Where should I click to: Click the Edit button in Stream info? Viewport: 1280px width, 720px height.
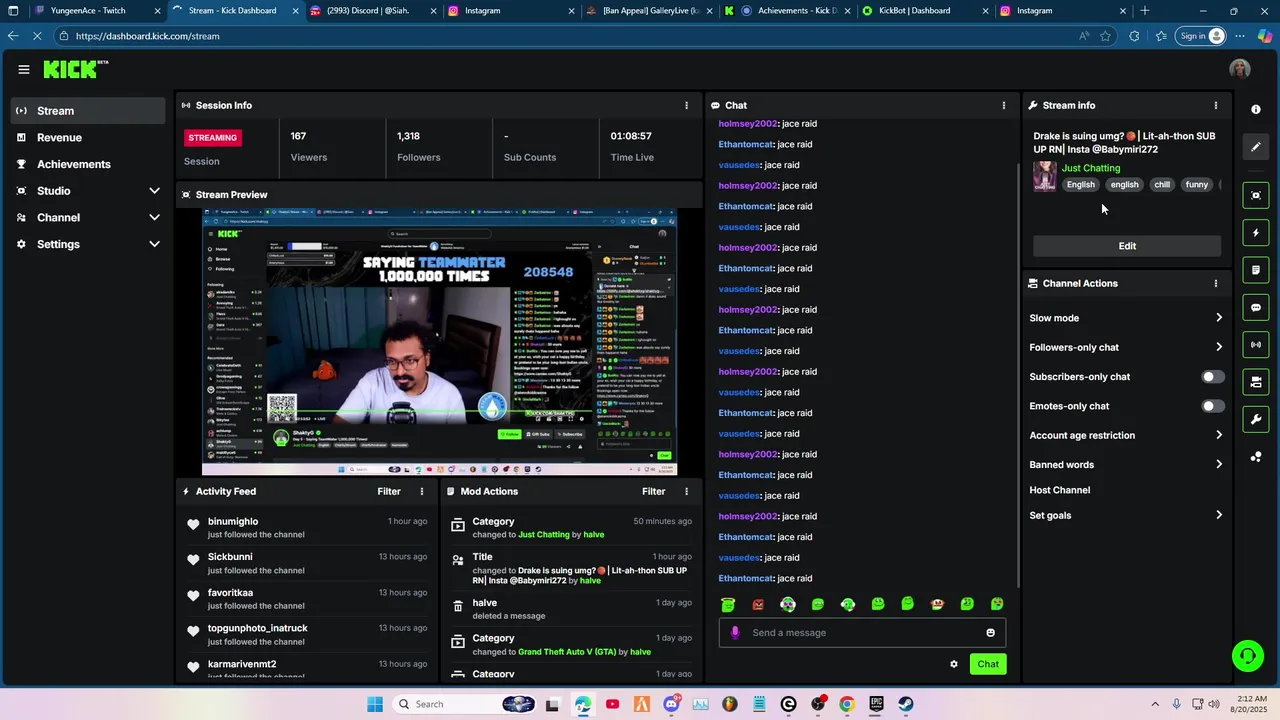pos(1127,246)
